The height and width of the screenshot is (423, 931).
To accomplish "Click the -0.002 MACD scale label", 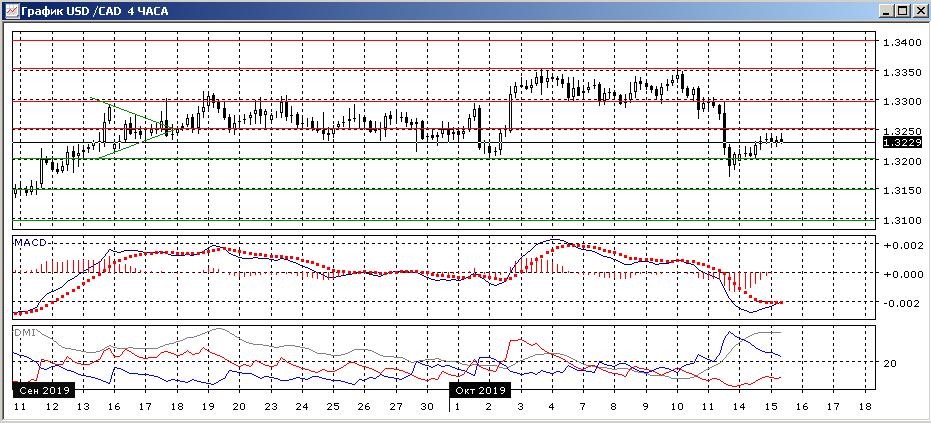I will coord(901,303).
